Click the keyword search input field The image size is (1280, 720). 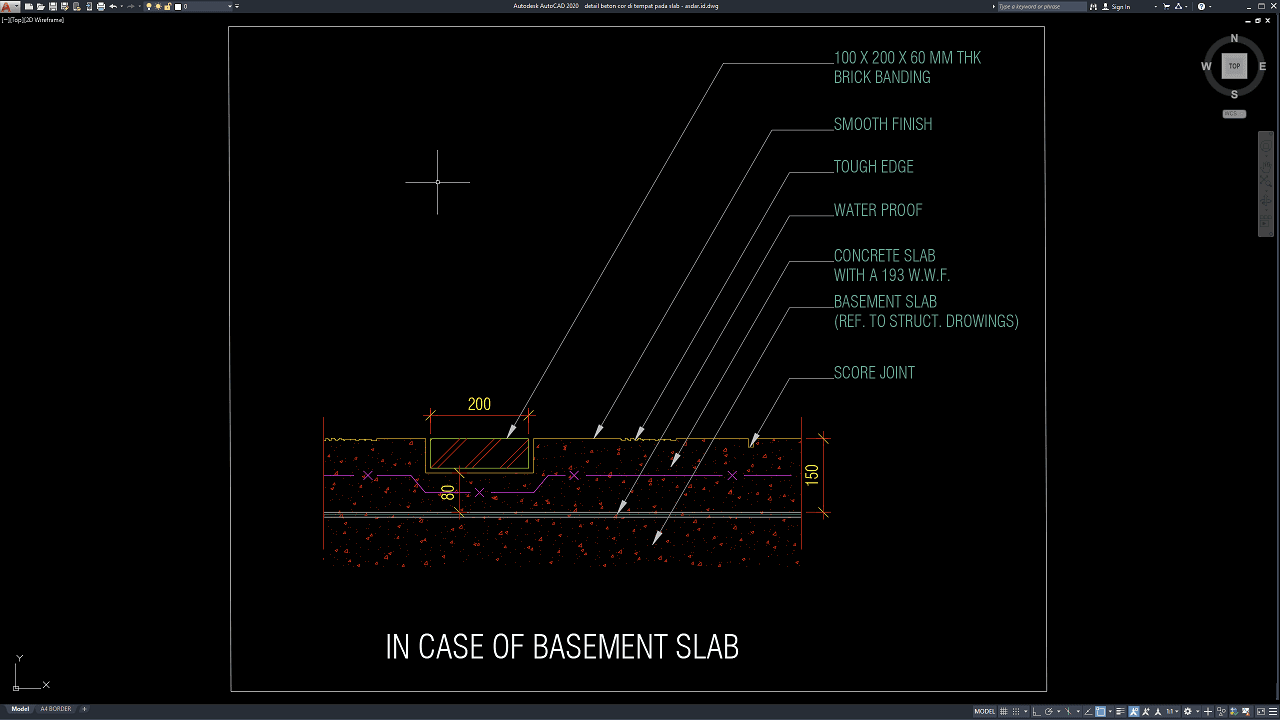[x=1040, y=6]
